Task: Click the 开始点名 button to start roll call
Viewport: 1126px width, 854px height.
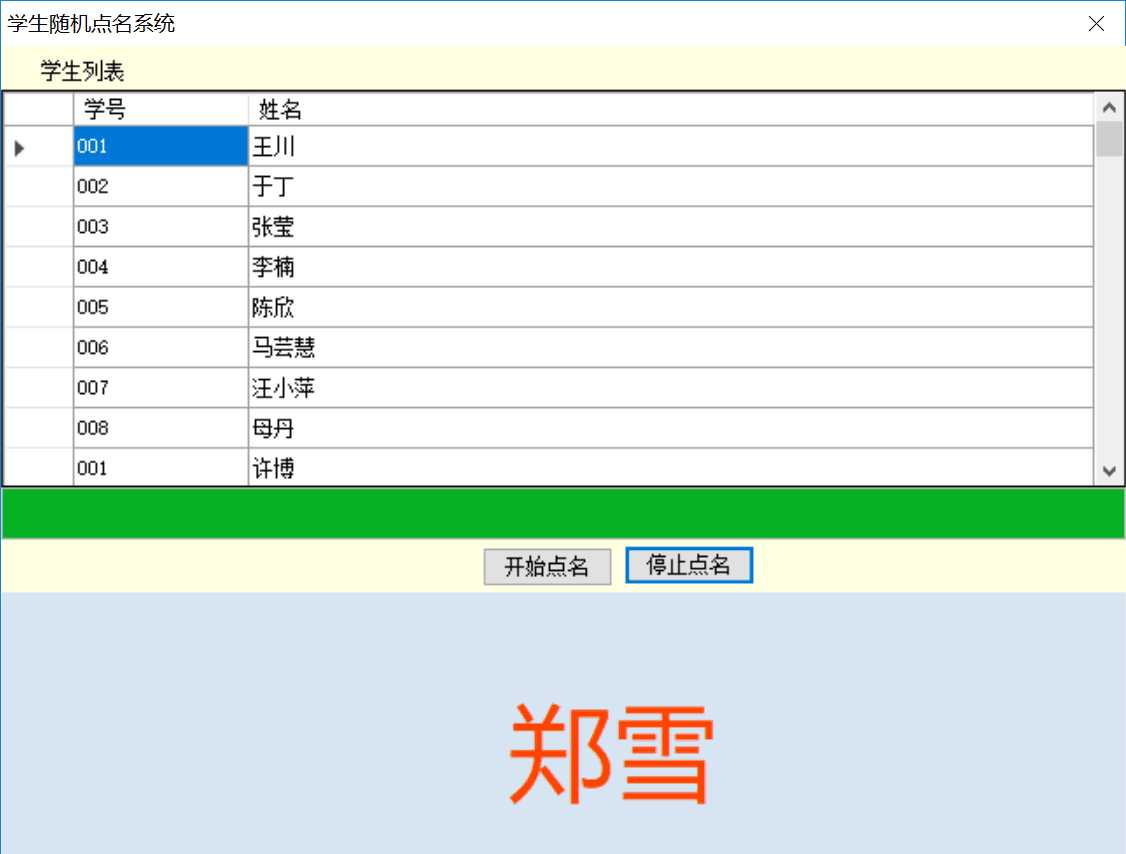Action: pos(547,565)
